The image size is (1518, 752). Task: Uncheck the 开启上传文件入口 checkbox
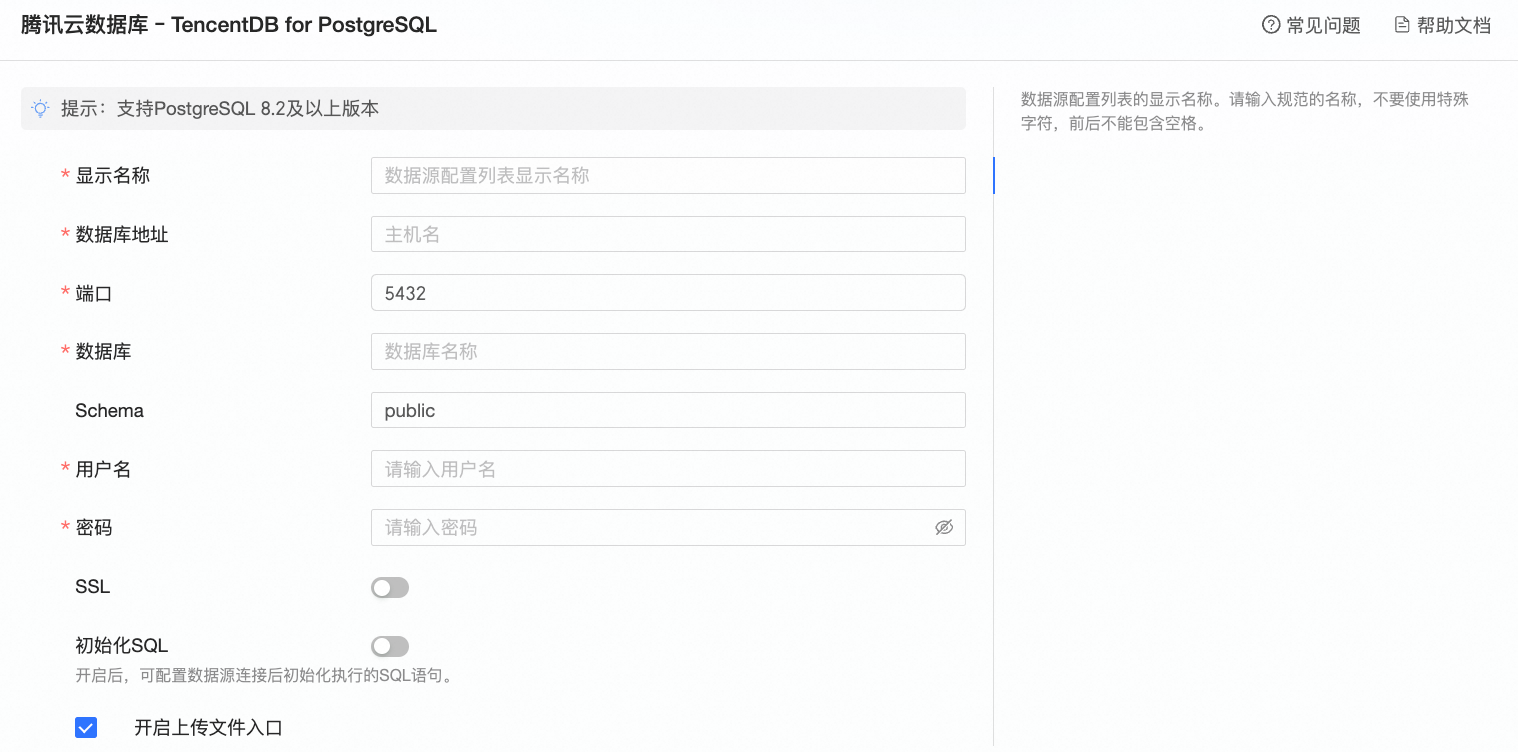(86, 728)
